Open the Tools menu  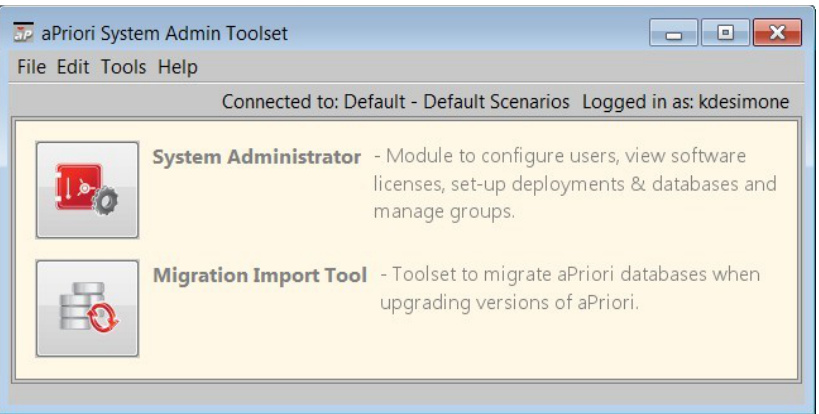(123, 67)
